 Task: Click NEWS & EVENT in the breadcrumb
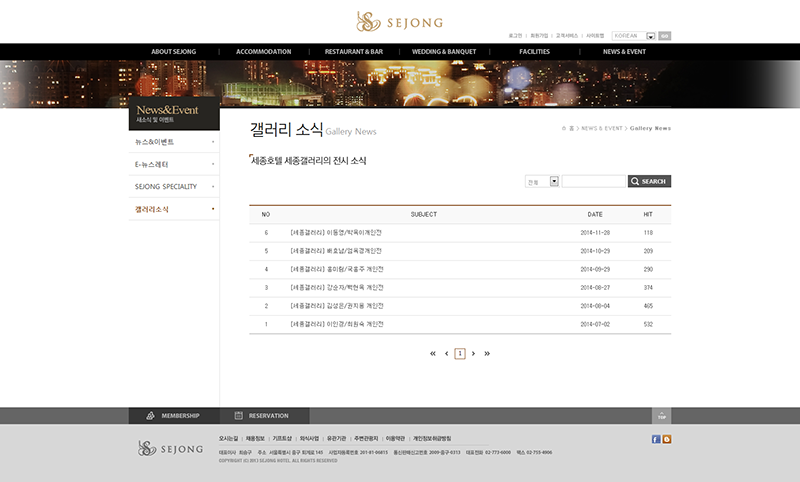tap(602, 128)
